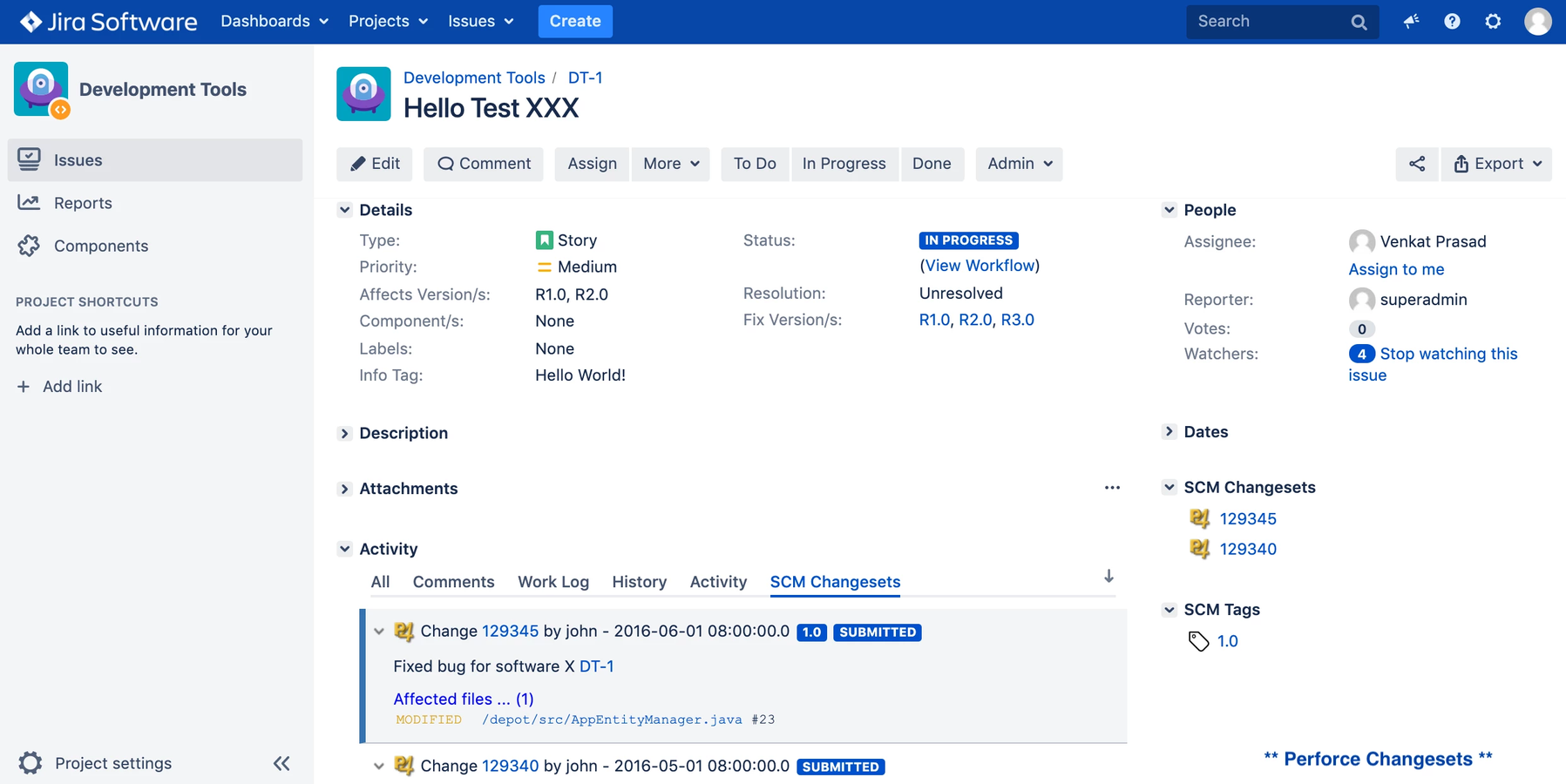Viewport: 1566px width, 784px height.
Task: Click the Medium priority icon
Action: pyautogui.click(x=545, y=267)
